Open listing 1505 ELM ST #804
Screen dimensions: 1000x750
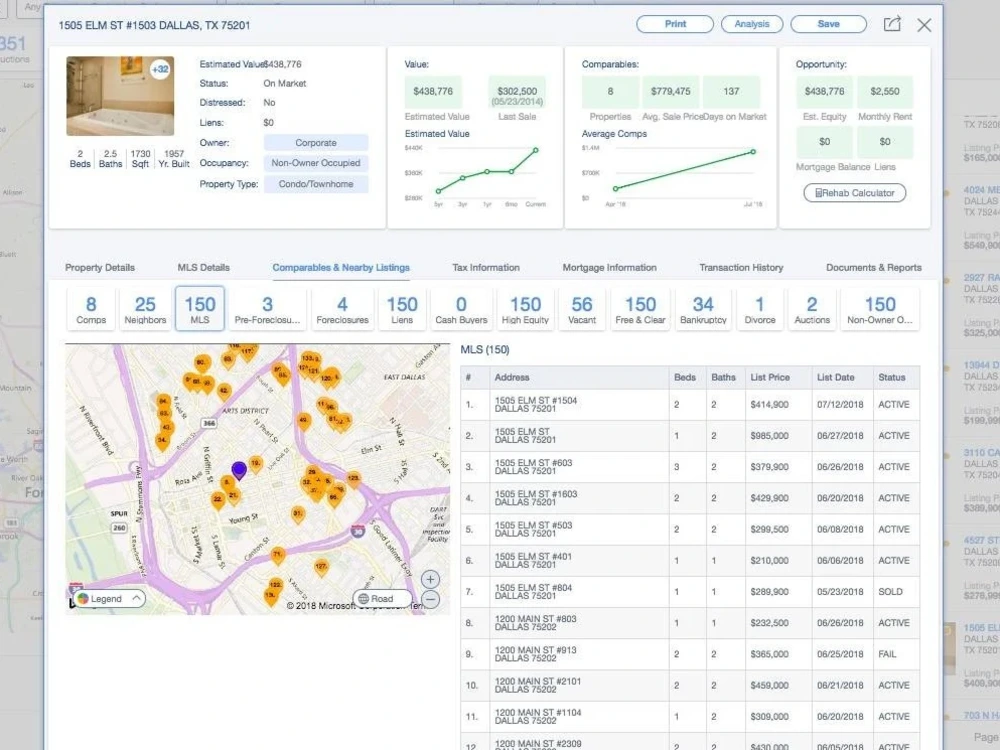pyautogui.click(x=690, y=592)
